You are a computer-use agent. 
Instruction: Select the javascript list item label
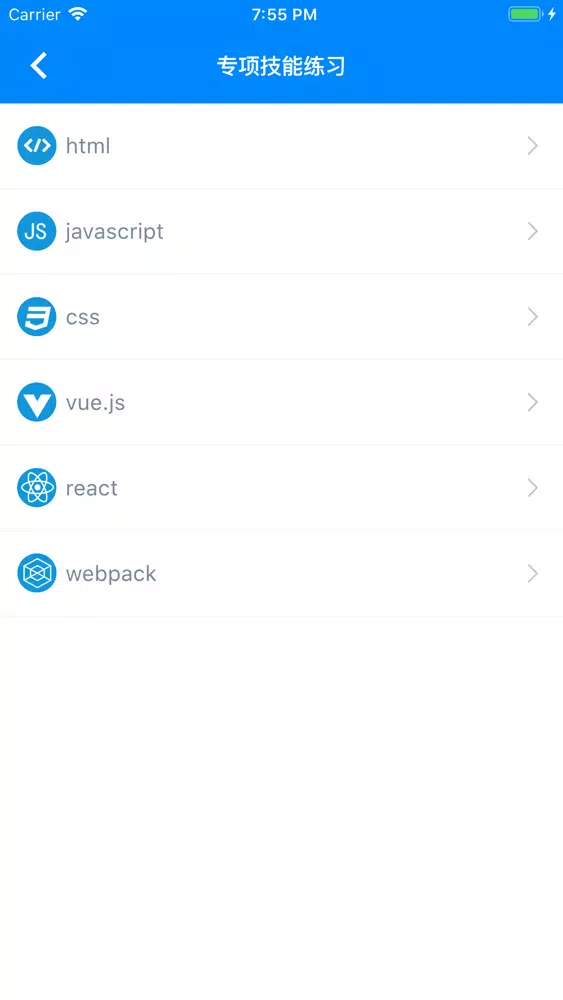point(115,232)
